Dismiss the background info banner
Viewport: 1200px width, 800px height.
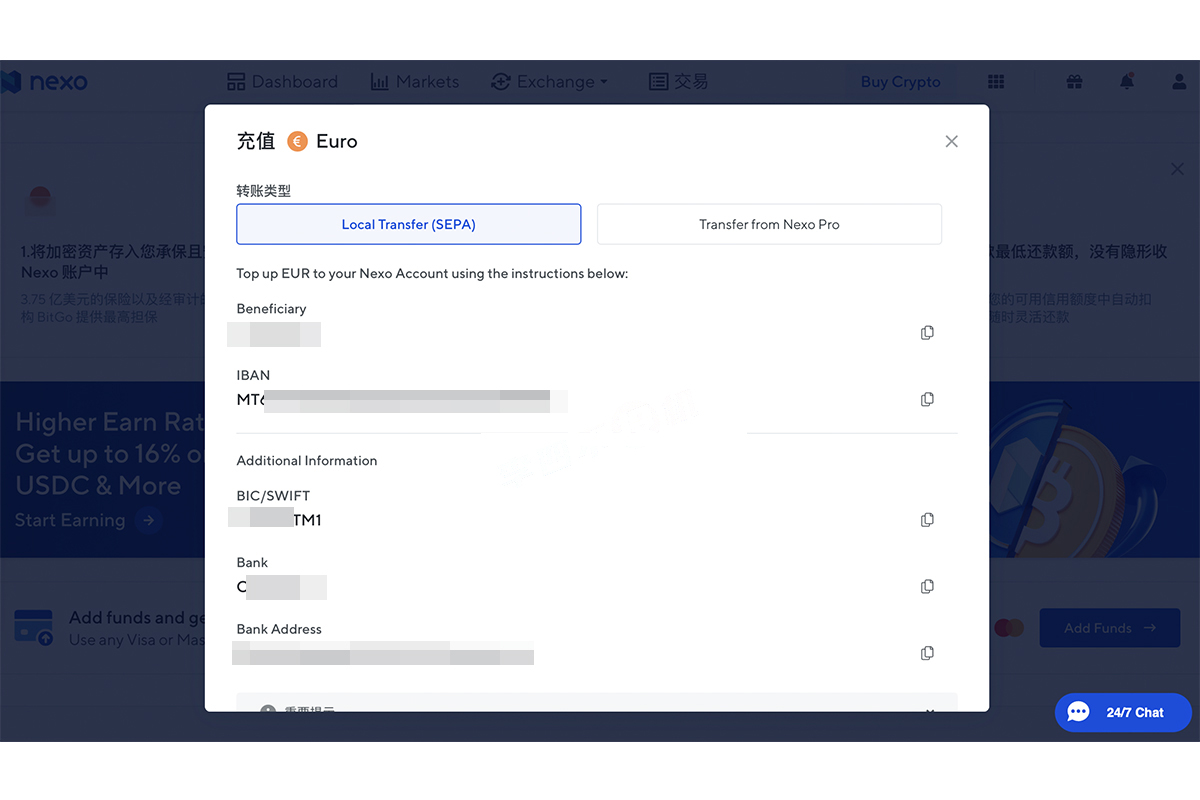pyautogui.click(x=1177, y=169)
